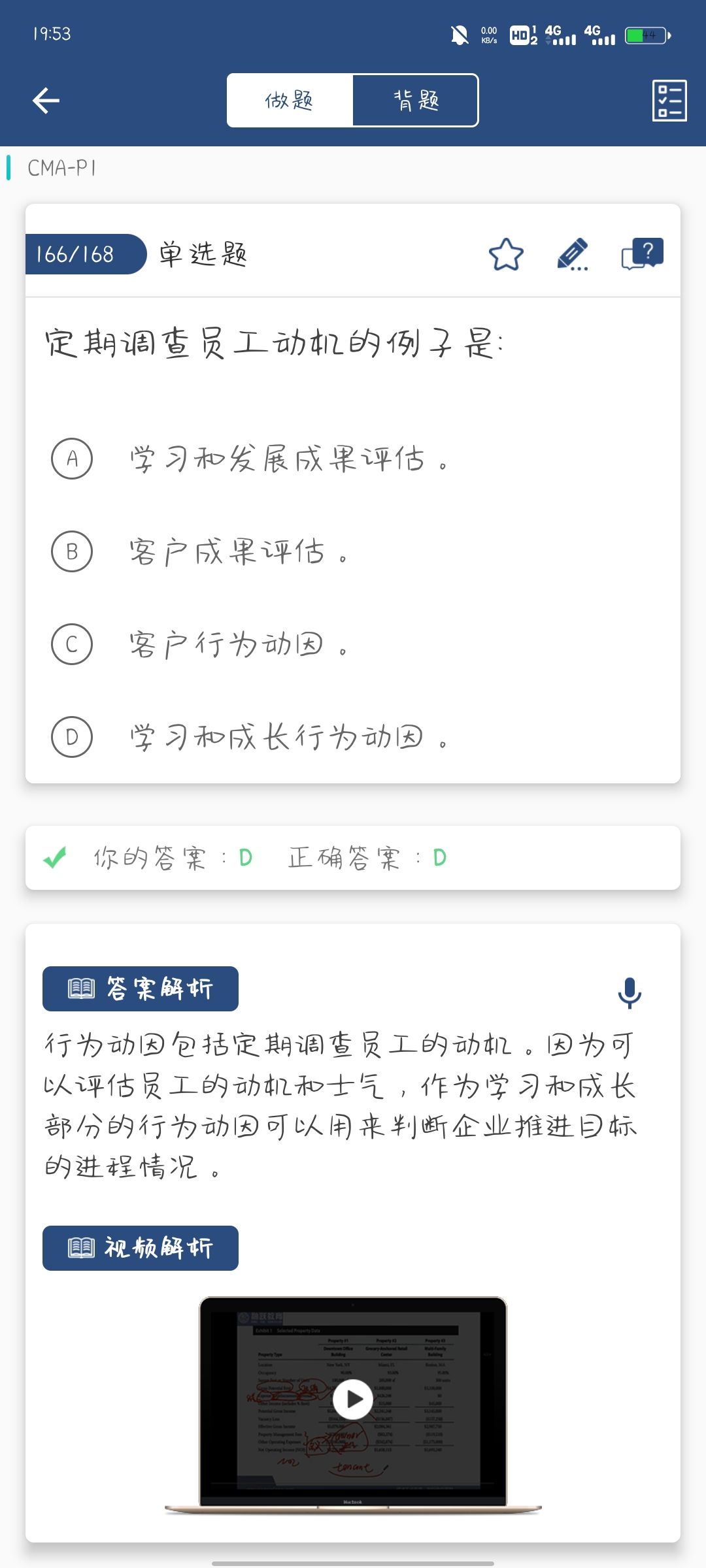706x1568 pixels.
Task: Play the video explanation
Action: 353,1399
